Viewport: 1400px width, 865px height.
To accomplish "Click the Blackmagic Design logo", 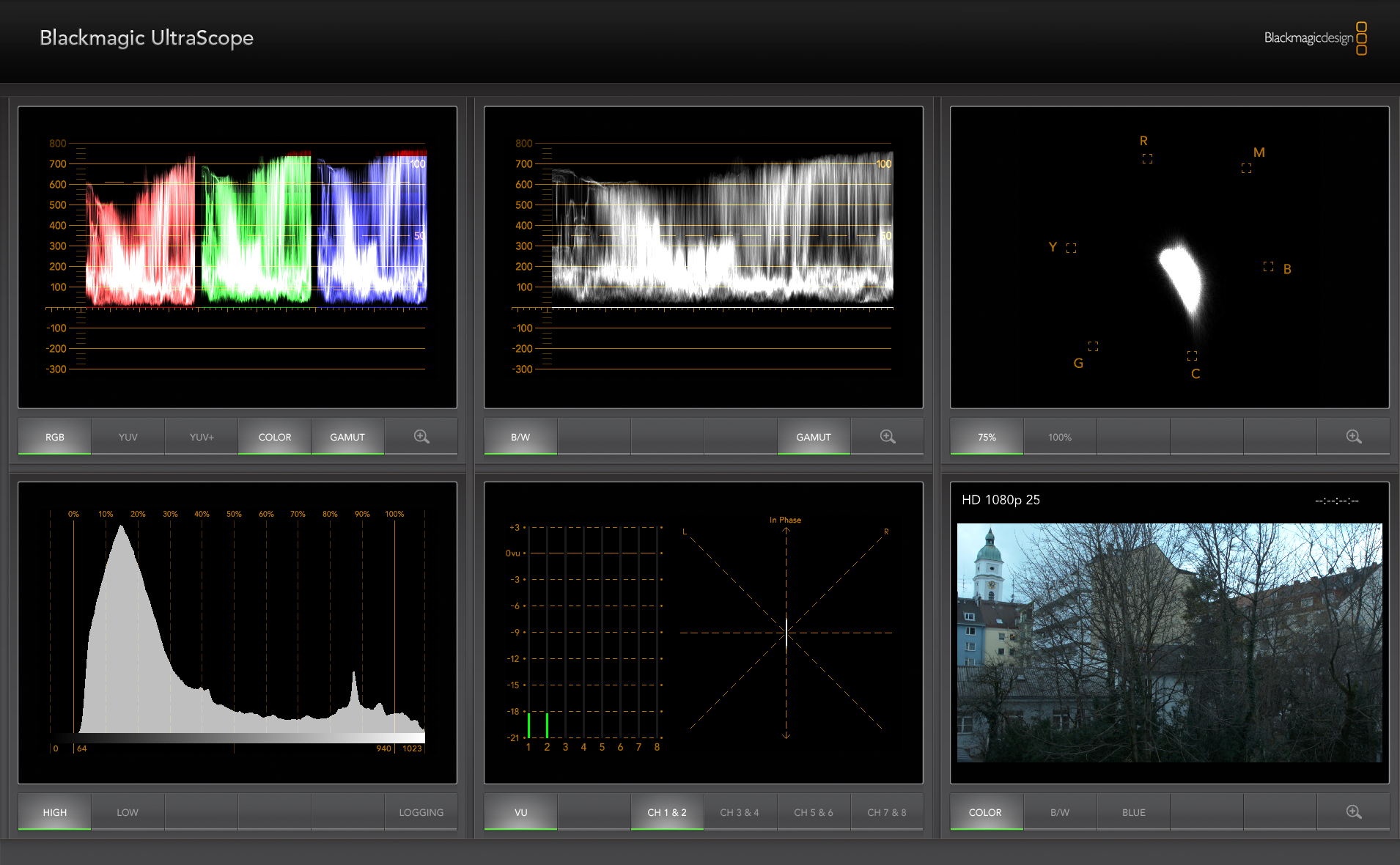I will point(1315,38).
